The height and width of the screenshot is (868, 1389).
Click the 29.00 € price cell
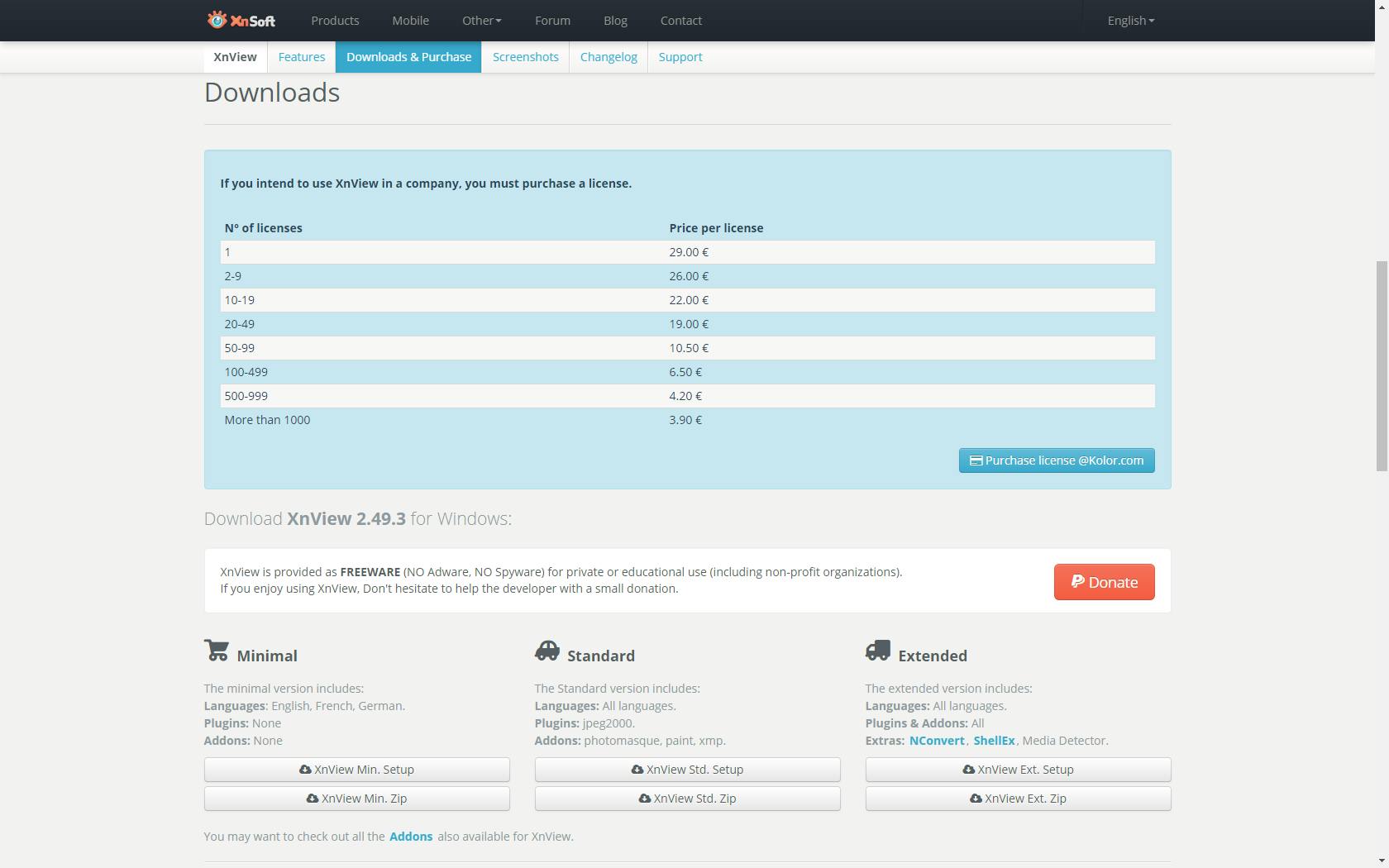[909, 252]
